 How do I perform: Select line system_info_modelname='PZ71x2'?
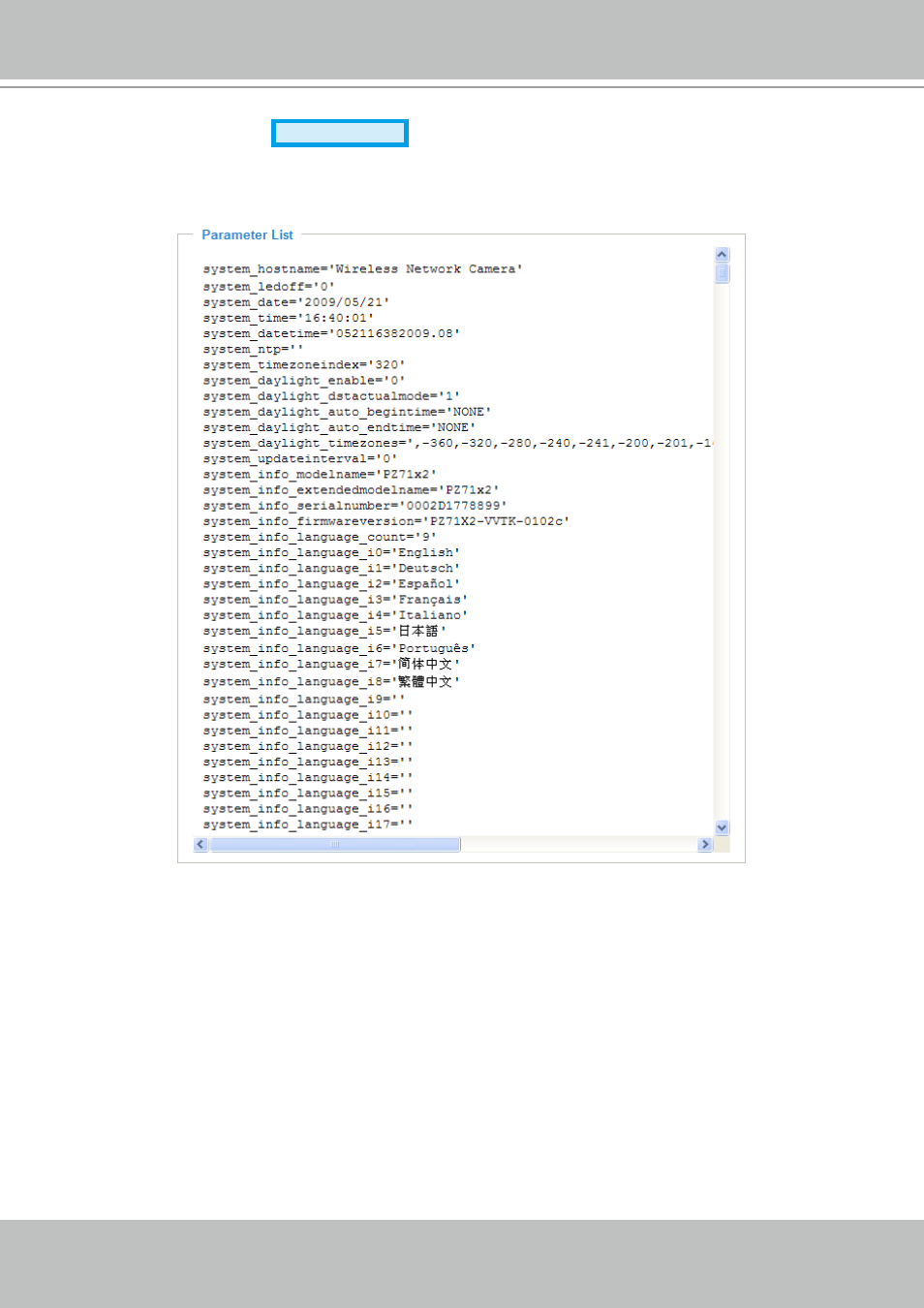(x=320, y=475)
